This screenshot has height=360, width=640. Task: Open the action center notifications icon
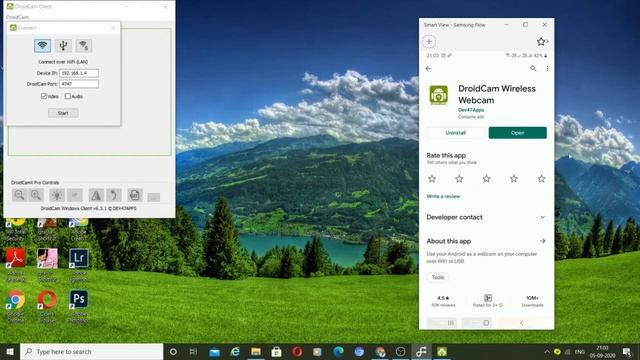point(627,351)
